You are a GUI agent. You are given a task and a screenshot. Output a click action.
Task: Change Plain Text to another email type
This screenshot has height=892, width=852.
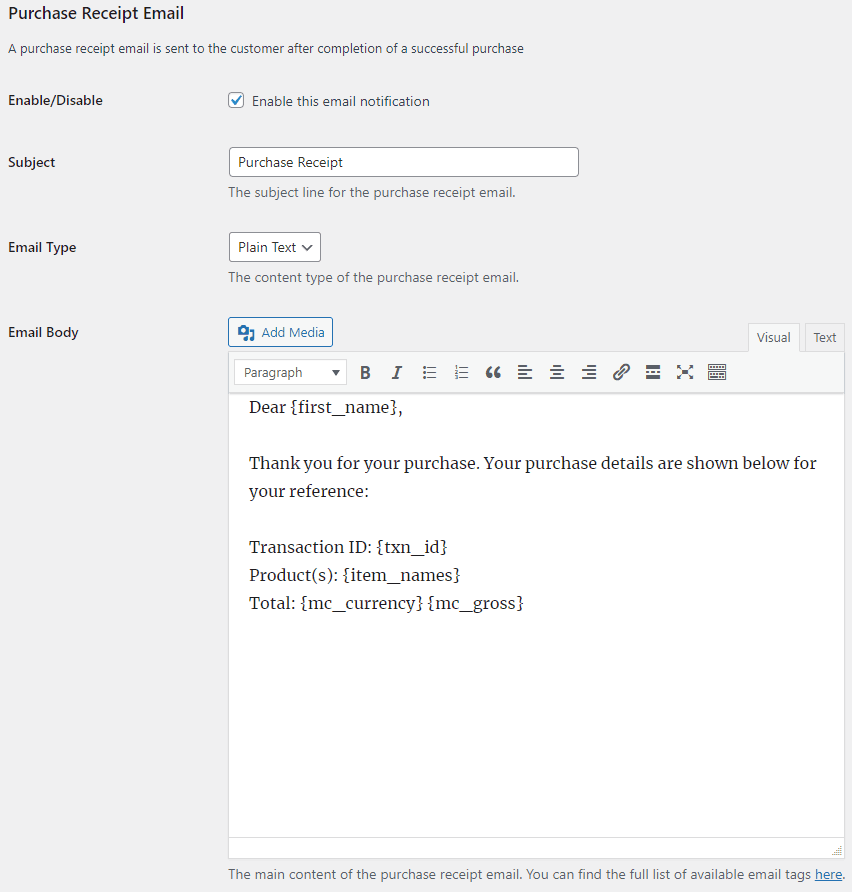click(274, 247)
